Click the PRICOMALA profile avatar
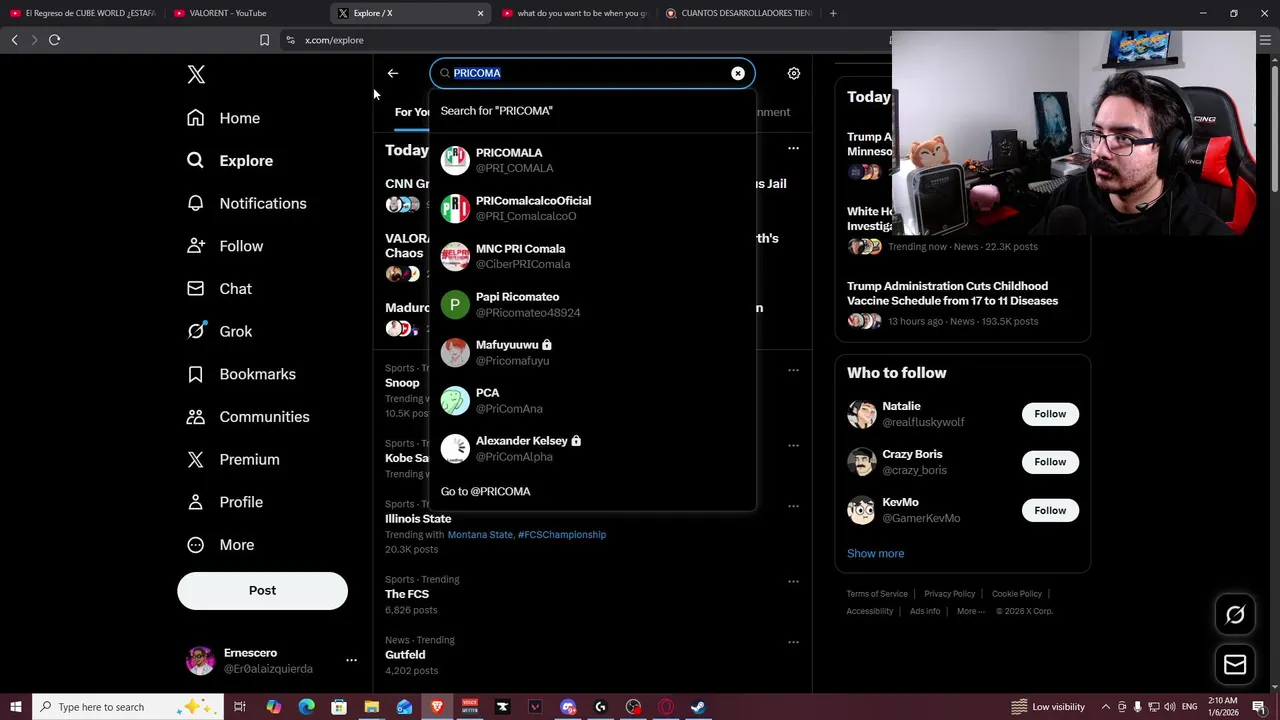 pyautogui.click(x=455, y=160)
